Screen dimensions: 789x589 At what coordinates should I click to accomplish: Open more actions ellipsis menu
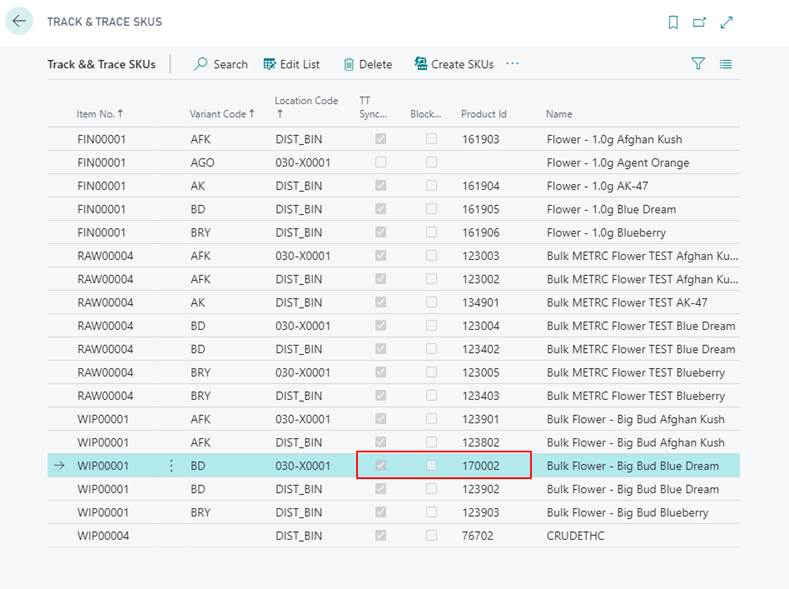point(513,64)
